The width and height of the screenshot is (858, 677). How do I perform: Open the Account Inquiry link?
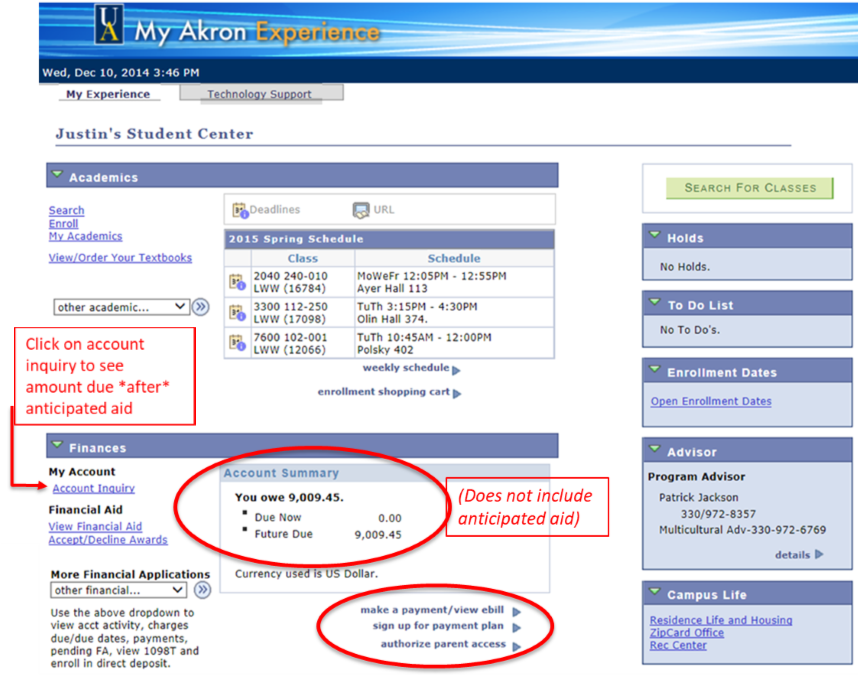coord(94,488)
